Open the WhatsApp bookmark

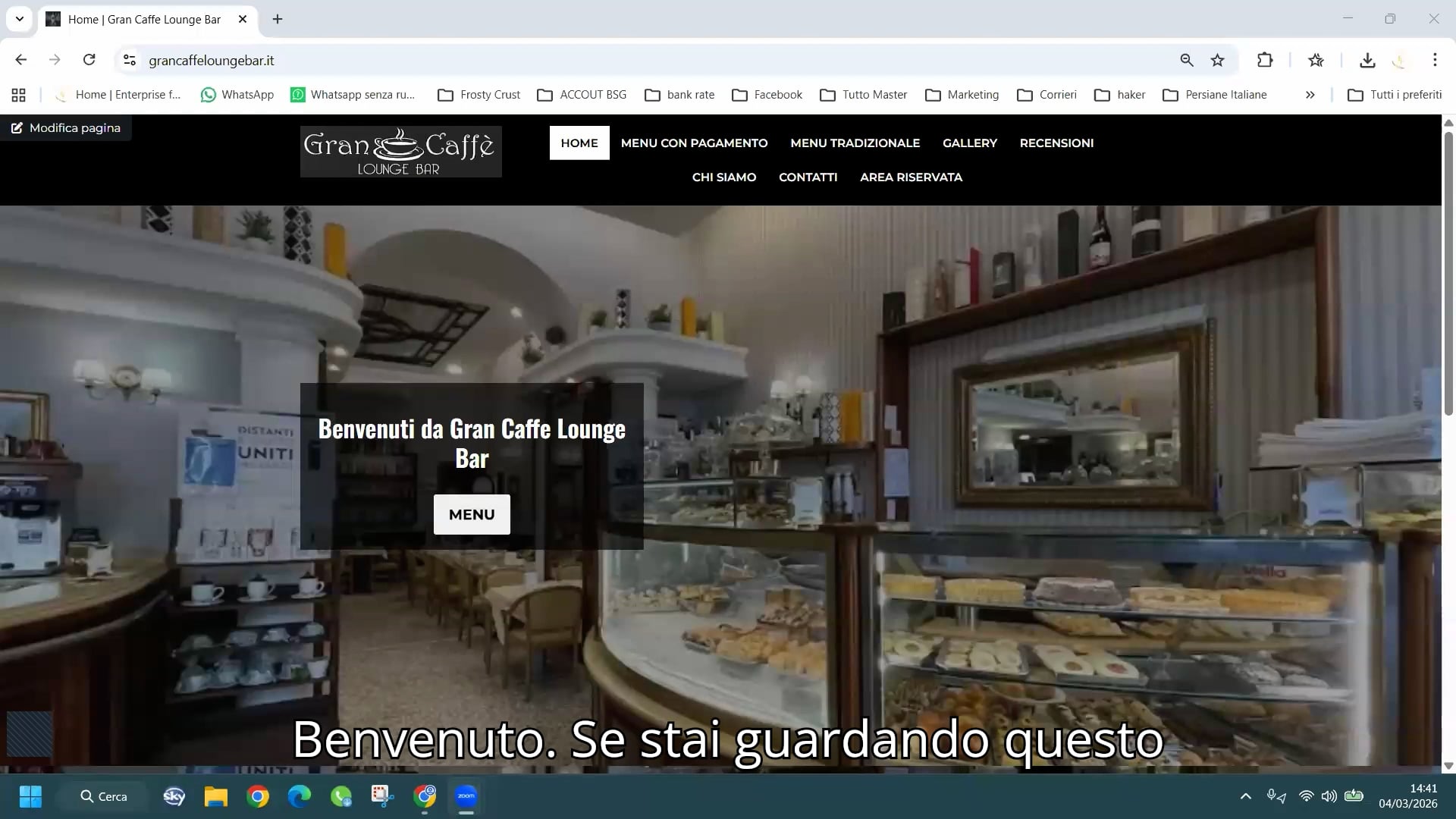(237, 95)
